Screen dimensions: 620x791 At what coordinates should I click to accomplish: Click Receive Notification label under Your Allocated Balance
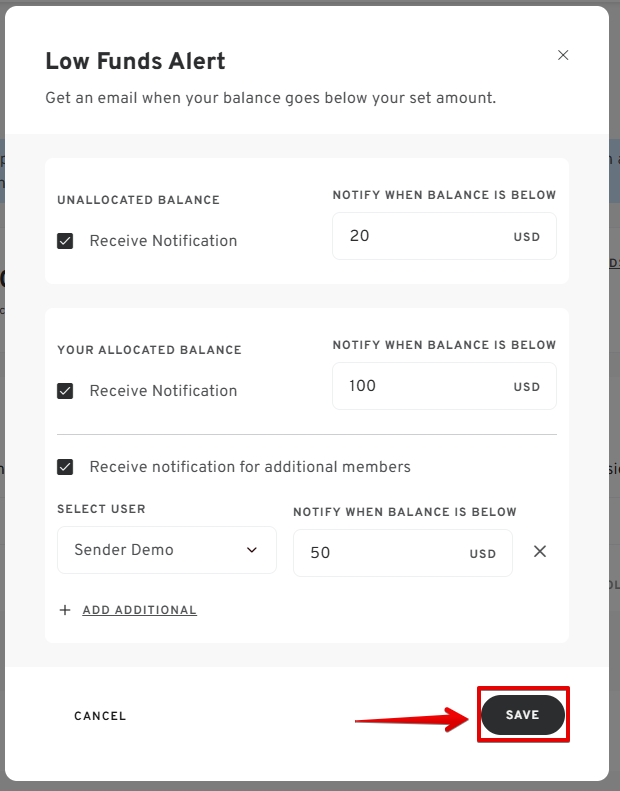[x=163, y=390]
